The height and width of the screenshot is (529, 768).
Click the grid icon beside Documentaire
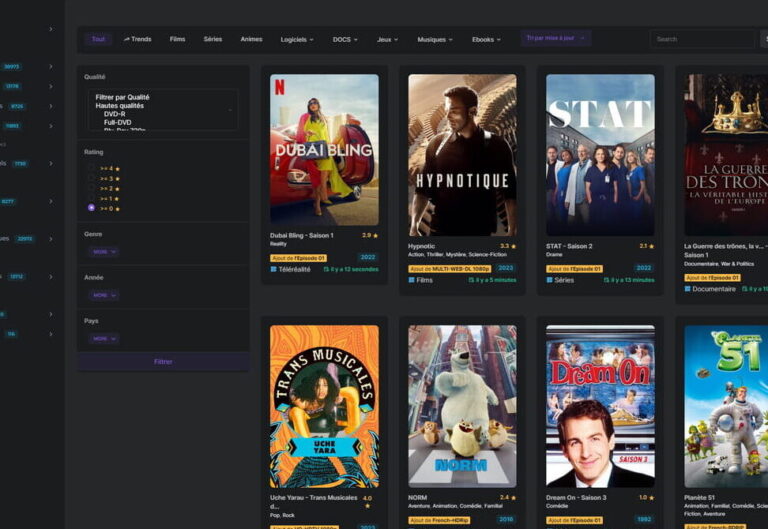click(688, 289)
